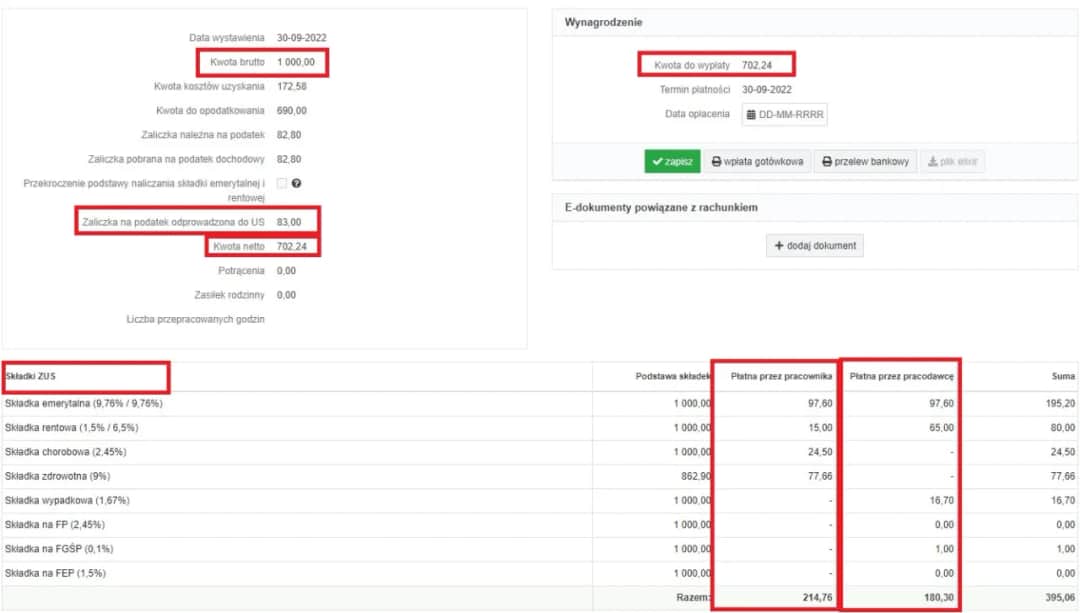This screenshot has width=1080, height=613.
Task: Click the Suma column header
Action: point(1063,377)
